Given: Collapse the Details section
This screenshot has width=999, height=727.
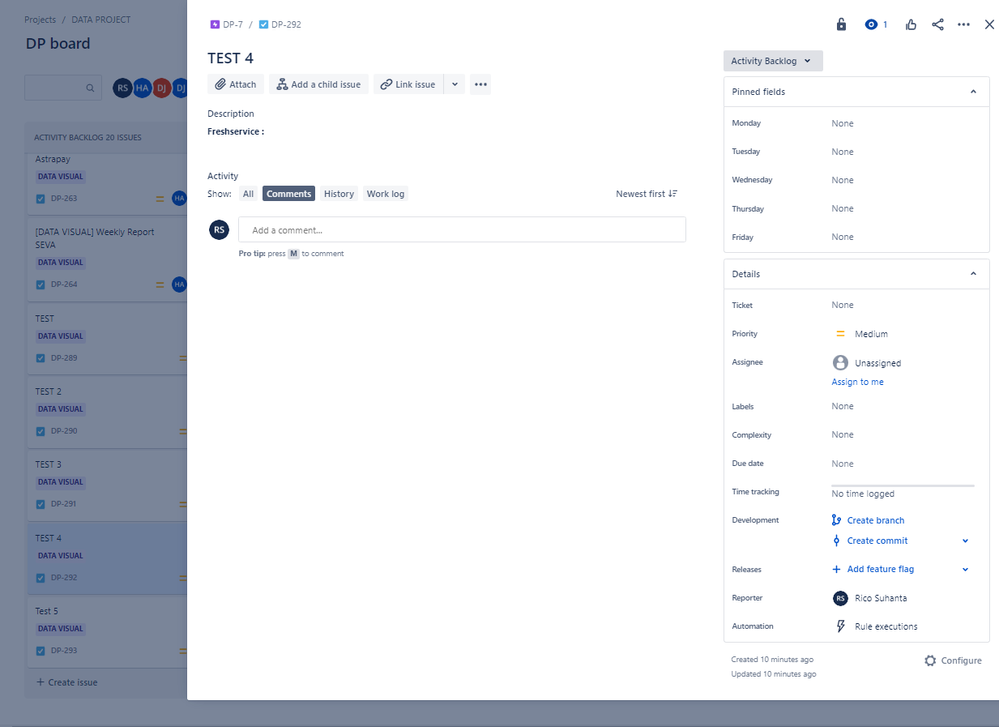Looking at the screenshot, I should [x=973, y=274].
